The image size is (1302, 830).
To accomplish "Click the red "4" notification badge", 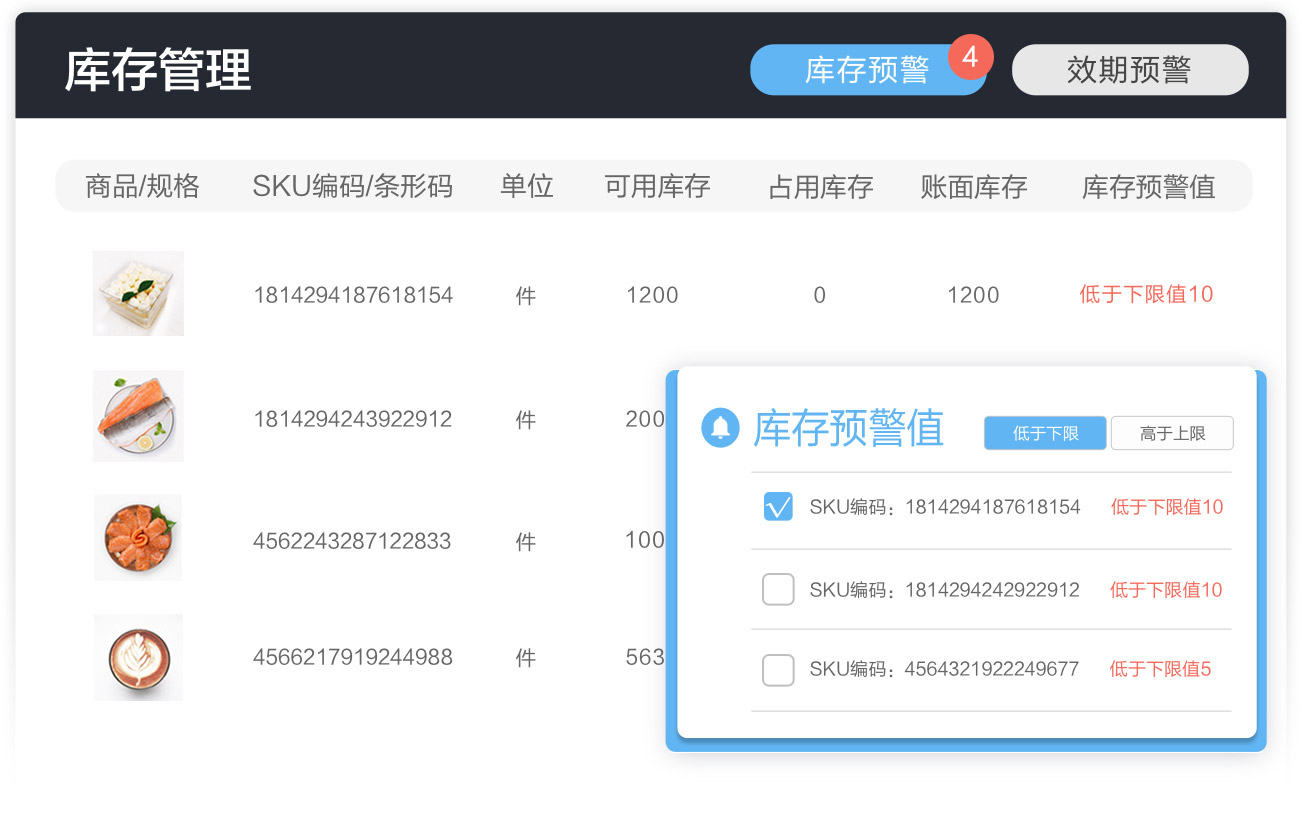I will click(x=969, y=58).
